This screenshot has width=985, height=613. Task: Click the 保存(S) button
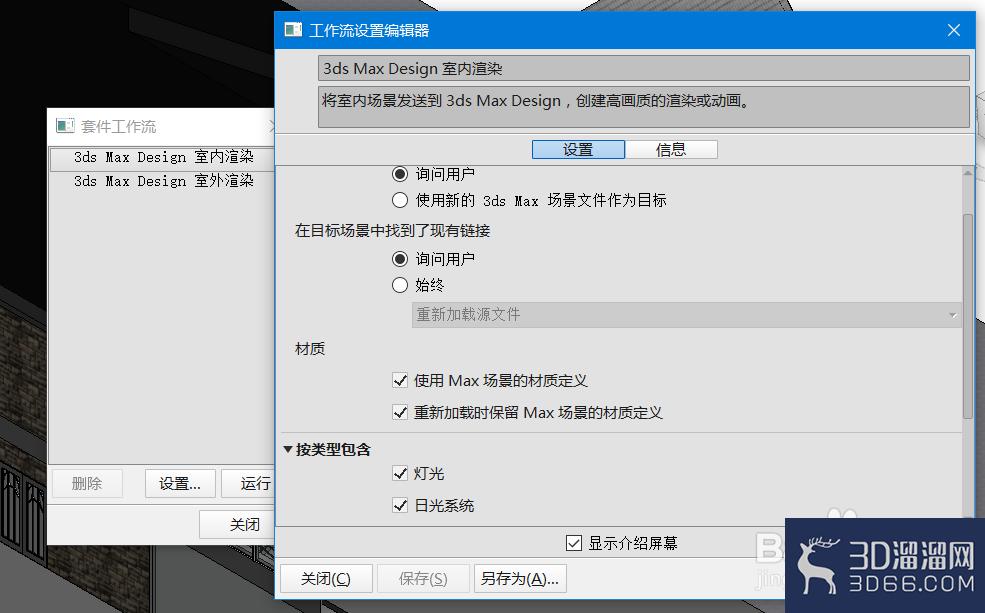tap(423, 578)
